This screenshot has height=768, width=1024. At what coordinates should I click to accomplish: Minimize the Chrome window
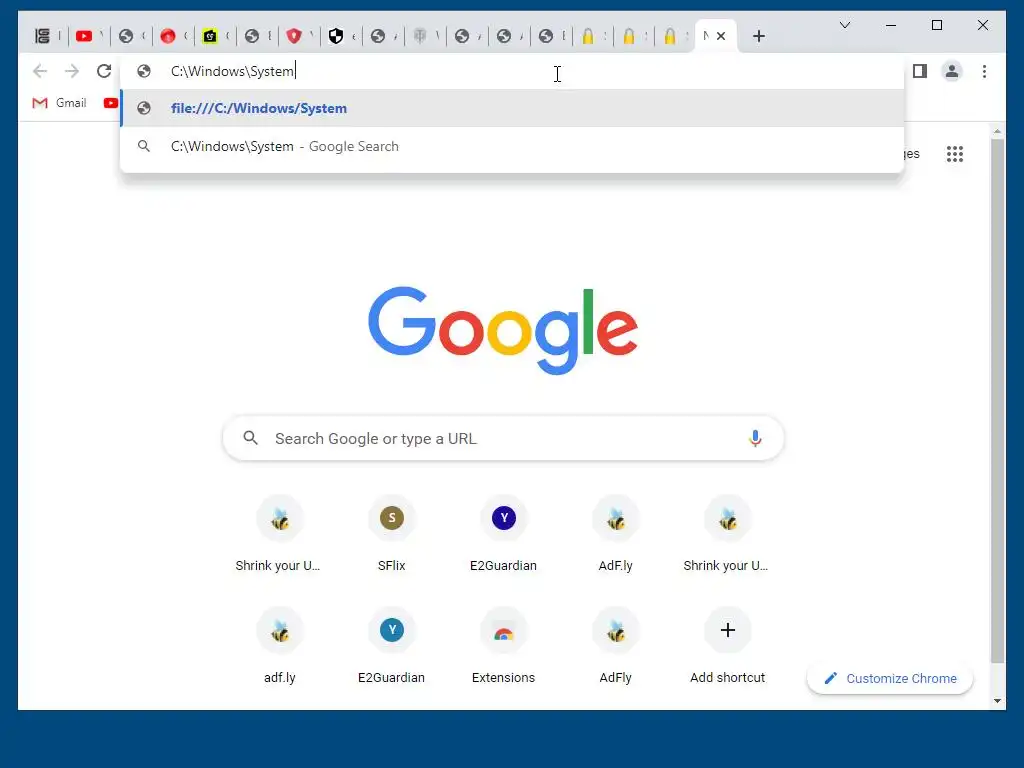891,25
